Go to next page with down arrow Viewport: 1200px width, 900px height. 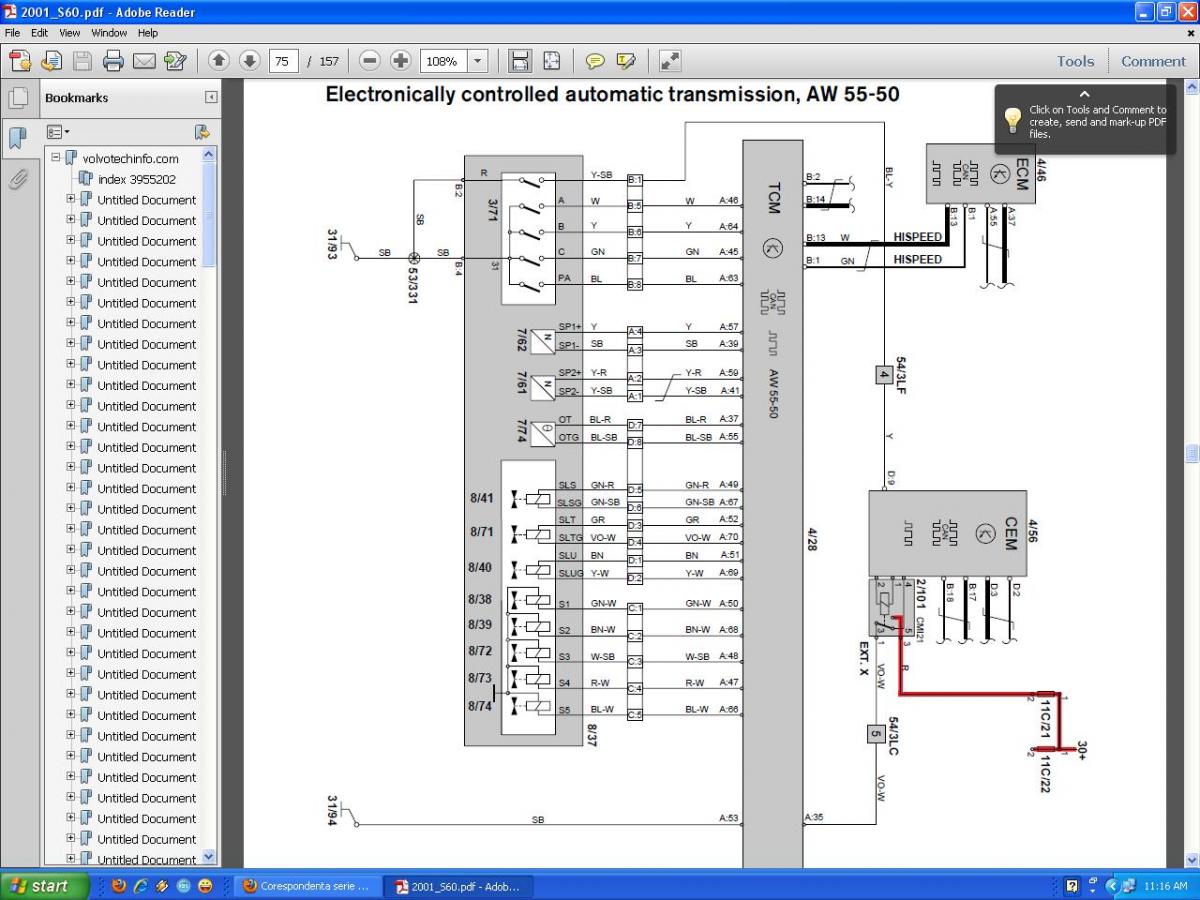click(x=250, y=61)
